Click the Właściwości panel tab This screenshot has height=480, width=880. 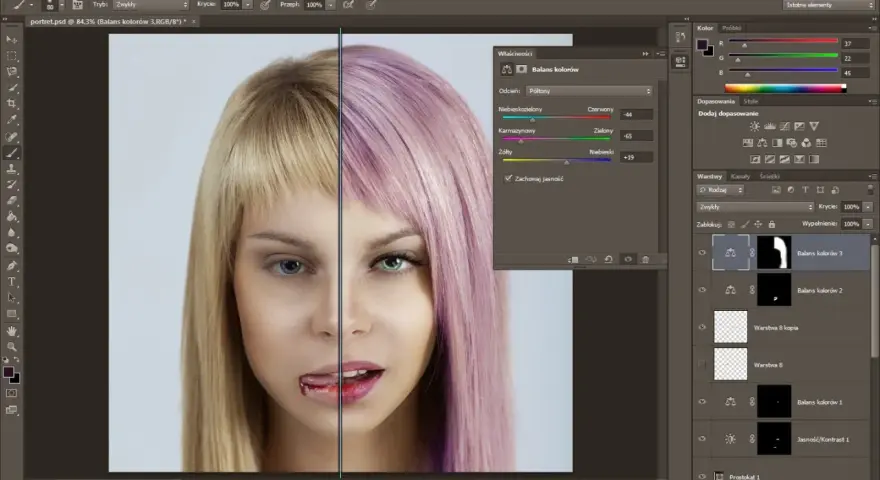point(515,54)
